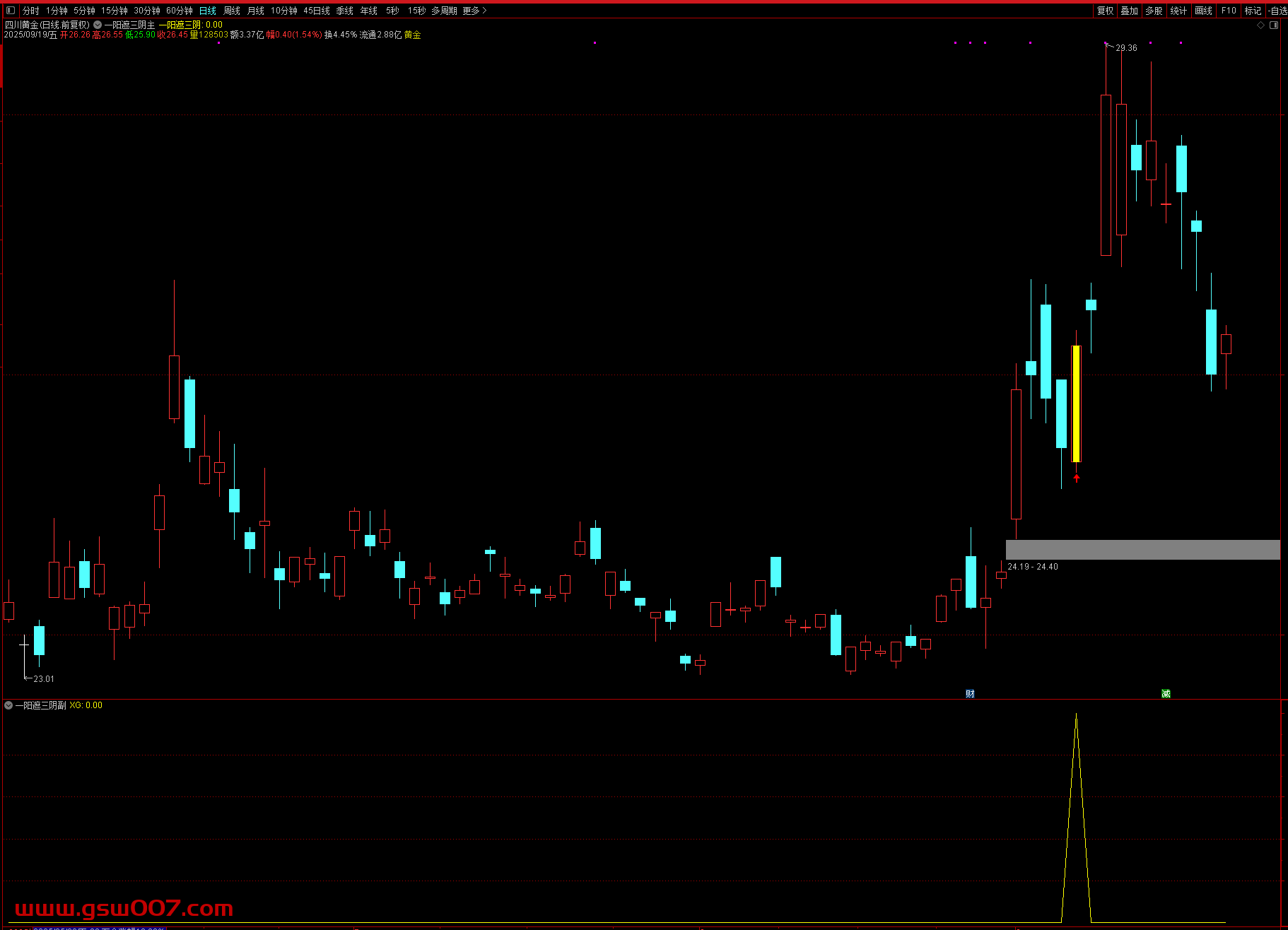This screenshot has width=1288, height=930.
Task: Click the -自选 remove from watchlist button
Action: point(1277,11)
